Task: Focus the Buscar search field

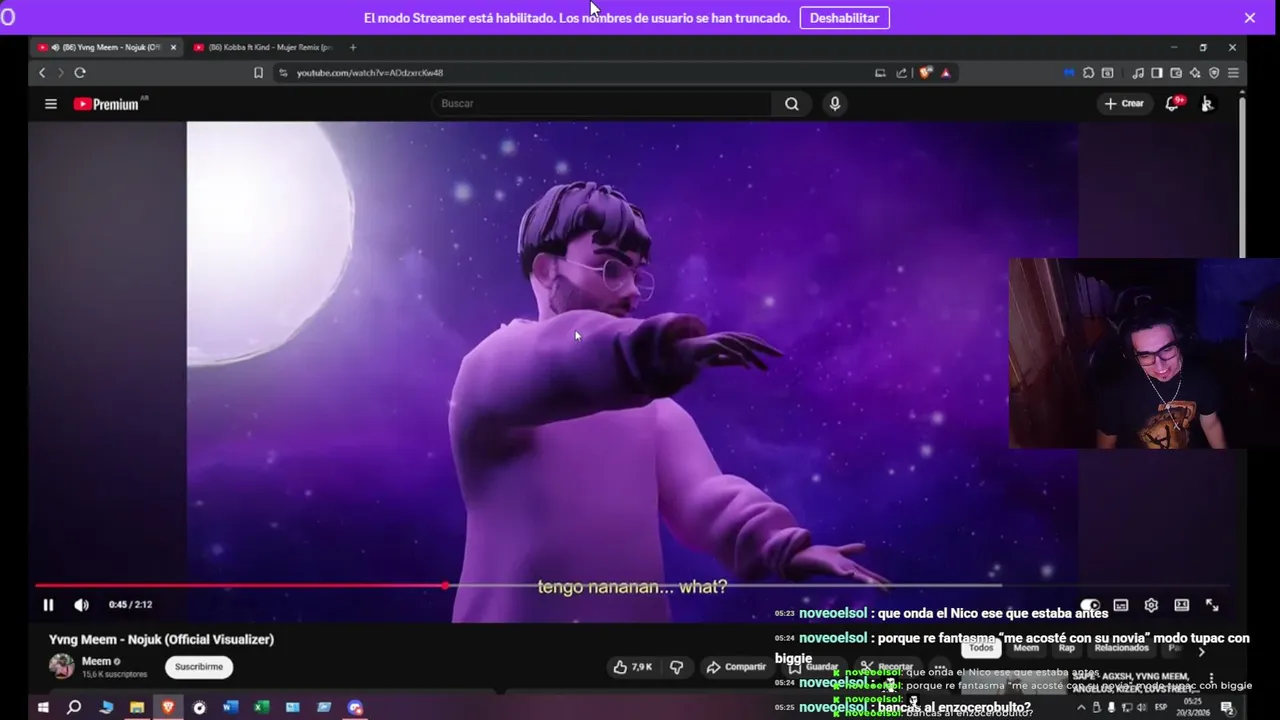Action: coord(602,104)
